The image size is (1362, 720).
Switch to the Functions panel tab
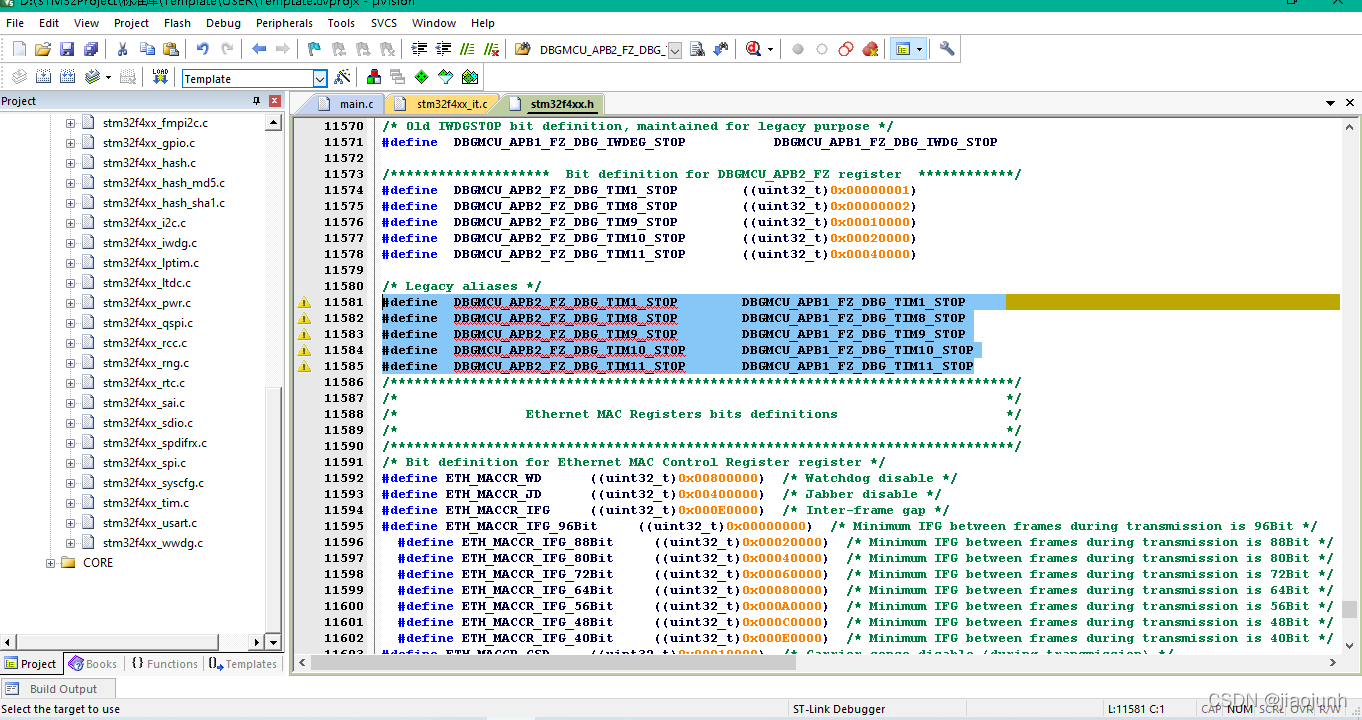[165, 664]
